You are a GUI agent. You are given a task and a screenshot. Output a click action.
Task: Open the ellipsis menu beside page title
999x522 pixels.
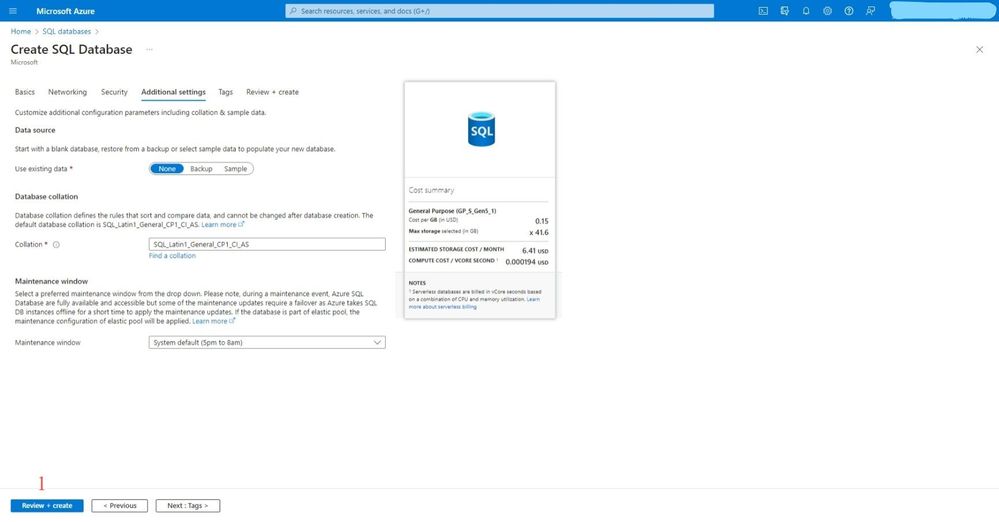point(149,50)
